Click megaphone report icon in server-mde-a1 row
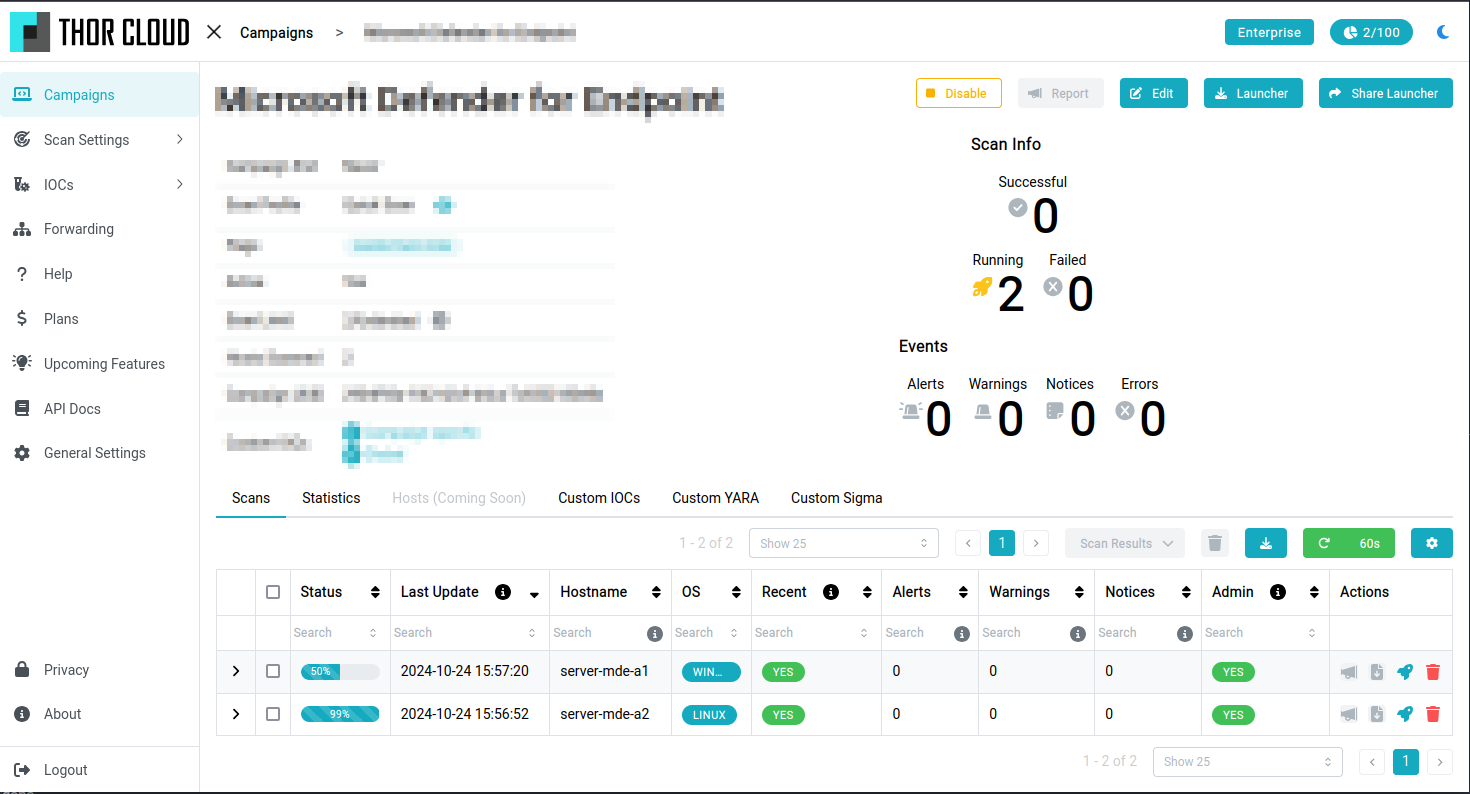 (x=1349, y=672)
